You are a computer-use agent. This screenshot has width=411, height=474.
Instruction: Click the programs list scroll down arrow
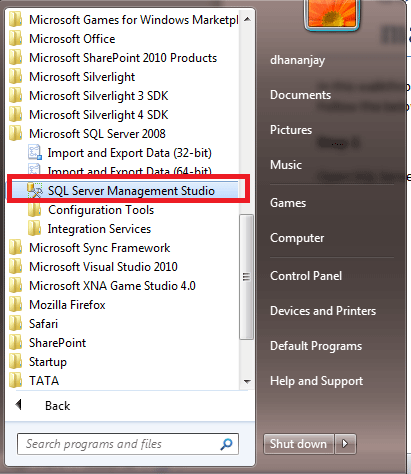(247, 381)
